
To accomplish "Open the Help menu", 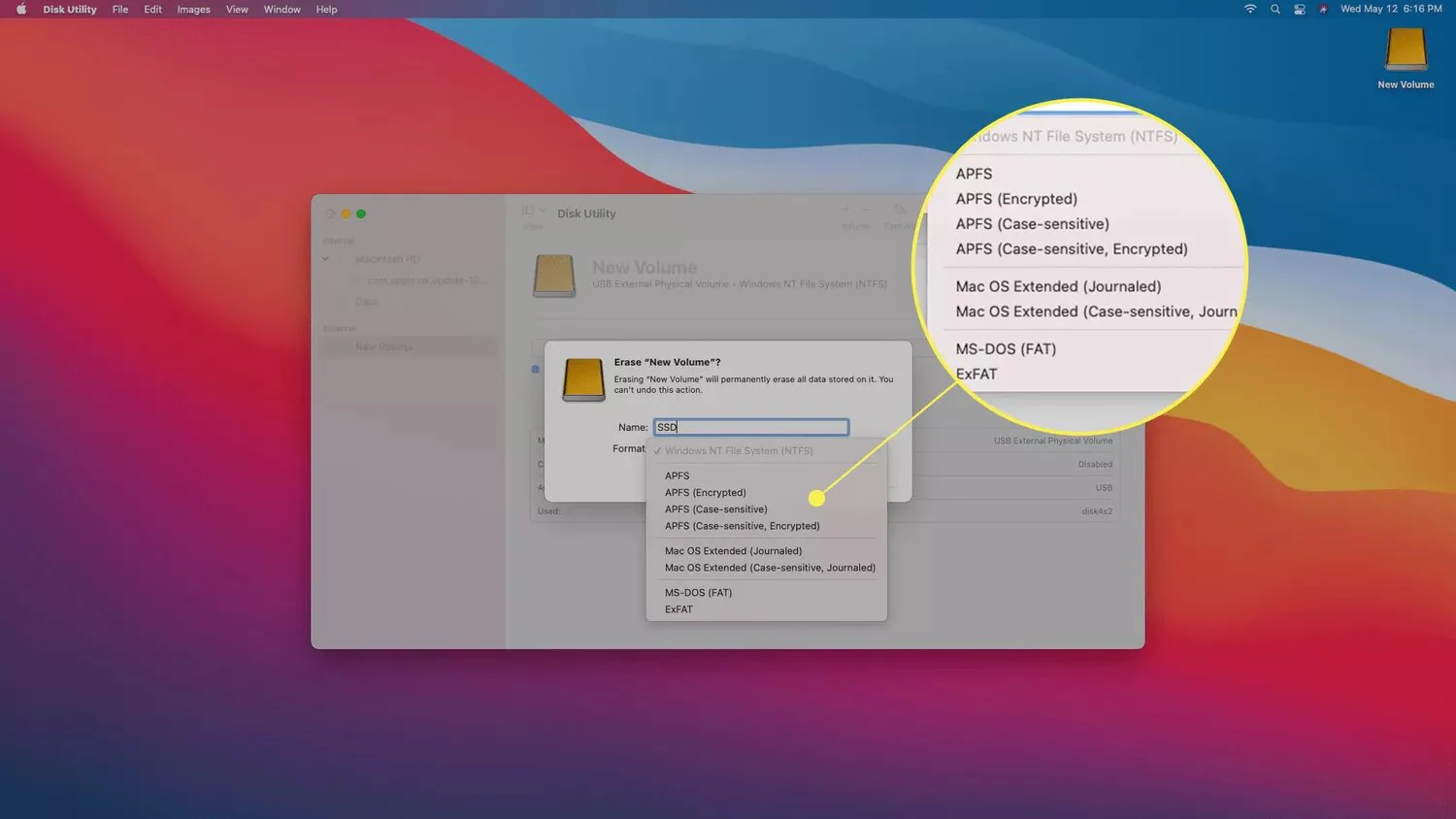I will point(327,10).
